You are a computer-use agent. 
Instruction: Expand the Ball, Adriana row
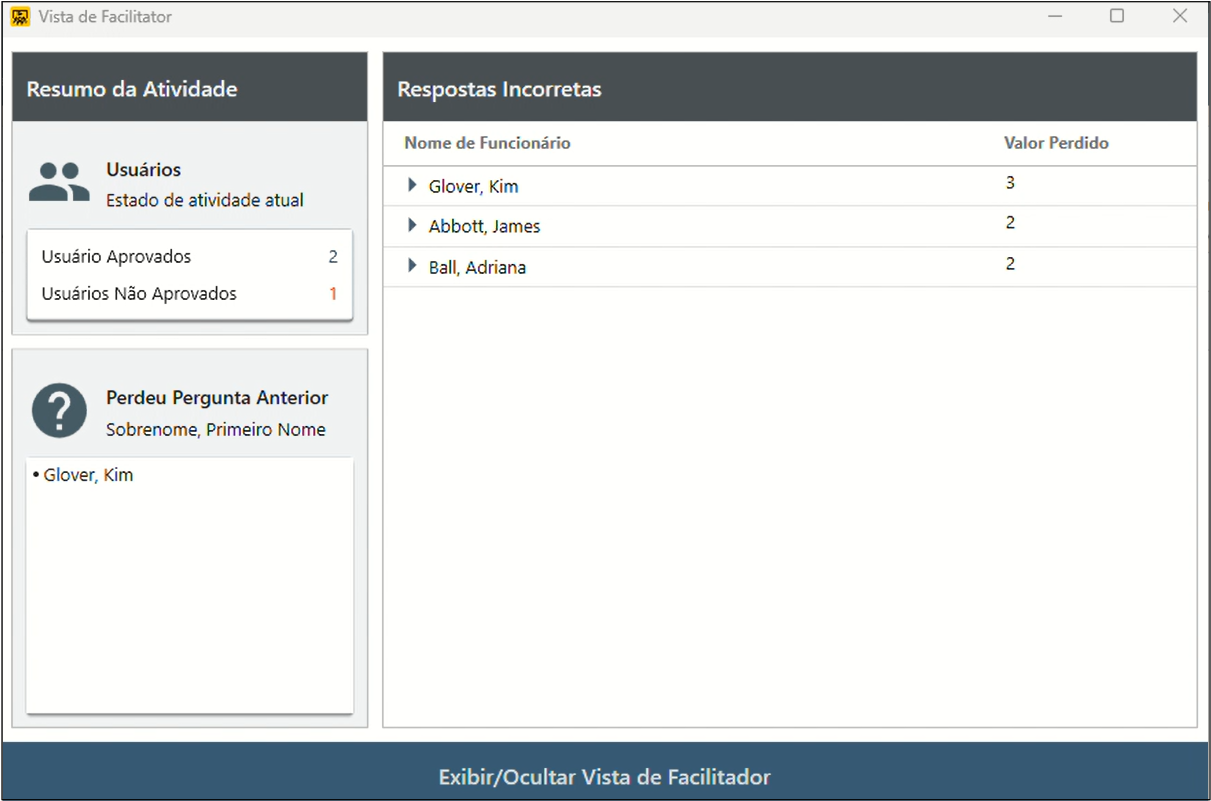tap(412, 267)
